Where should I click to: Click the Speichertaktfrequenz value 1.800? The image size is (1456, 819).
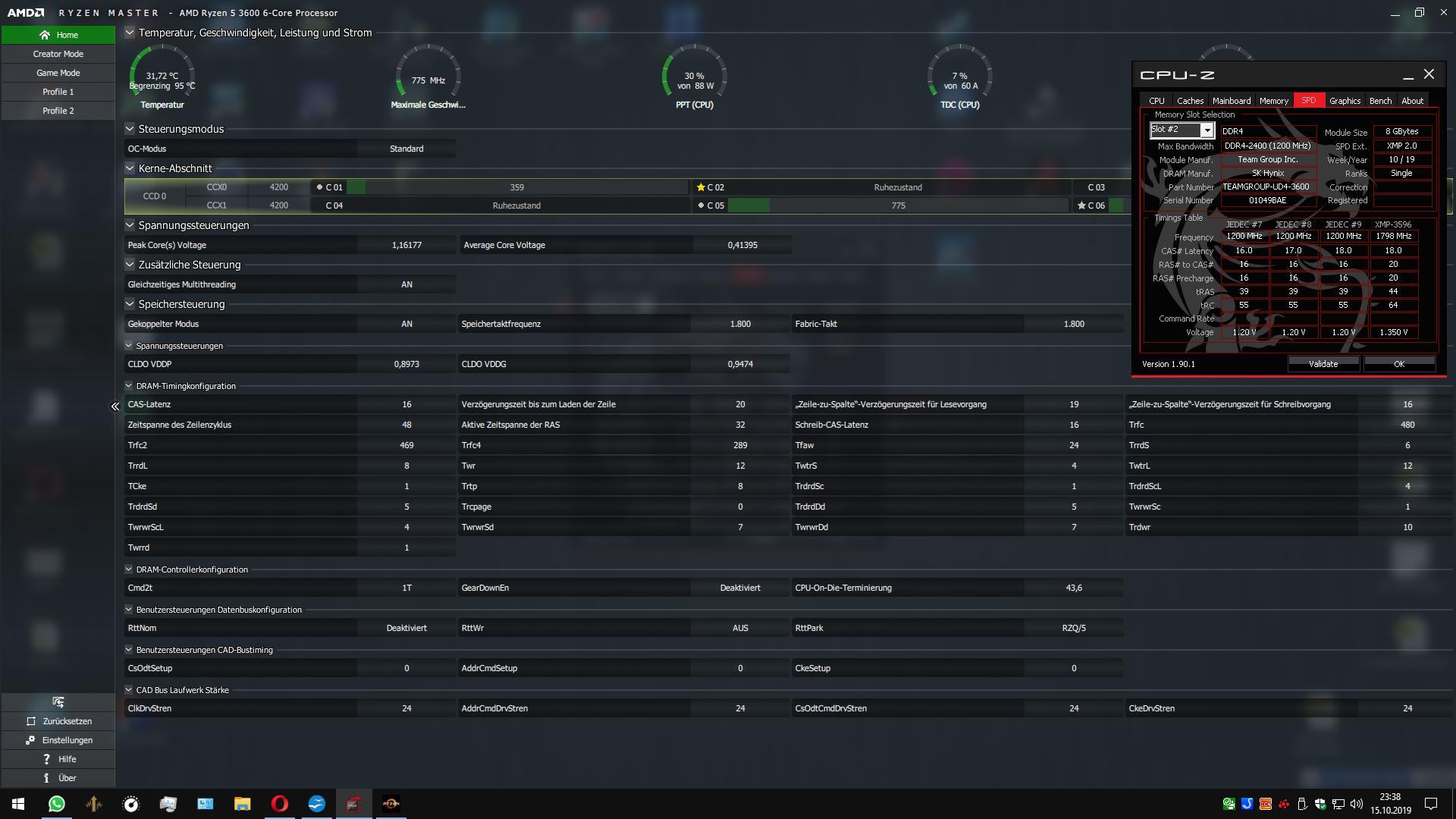coord(740,324)
